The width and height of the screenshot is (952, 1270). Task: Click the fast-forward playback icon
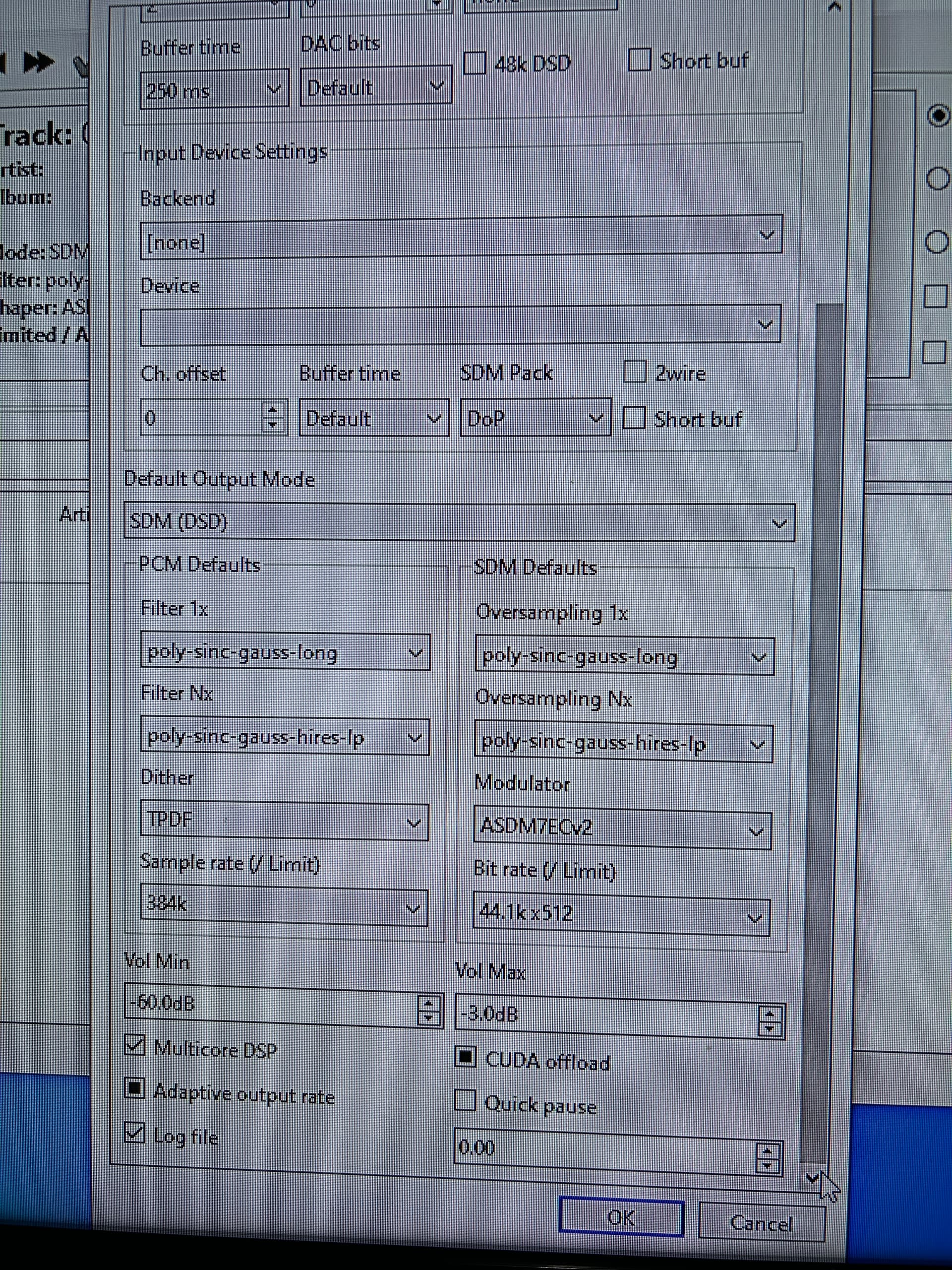39,62
